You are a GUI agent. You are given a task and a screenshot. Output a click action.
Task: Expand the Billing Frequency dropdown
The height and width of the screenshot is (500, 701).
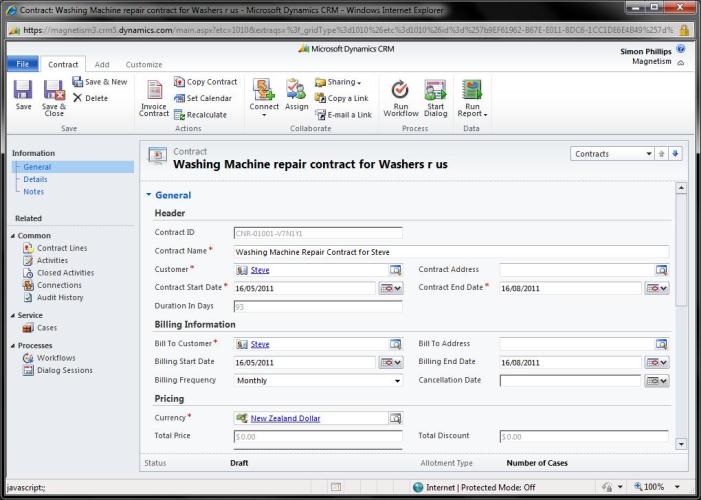point(397,381)
